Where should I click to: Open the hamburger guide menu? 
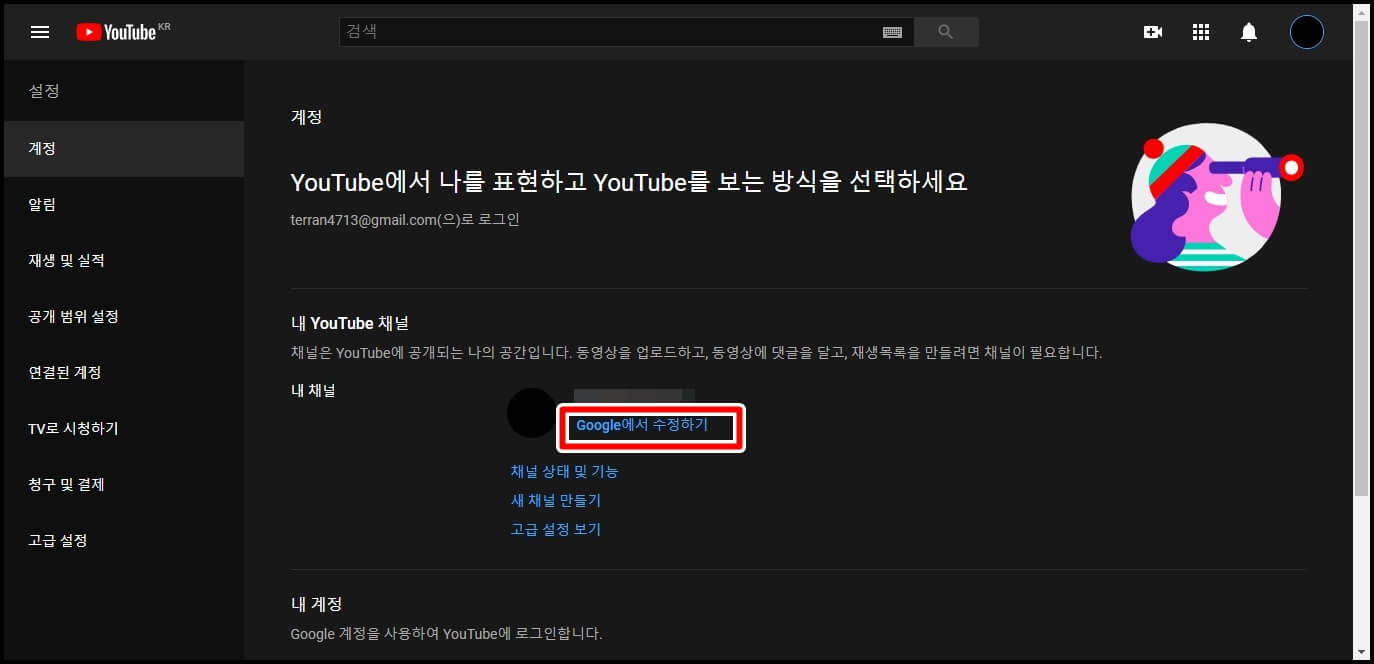coord(40,32)
